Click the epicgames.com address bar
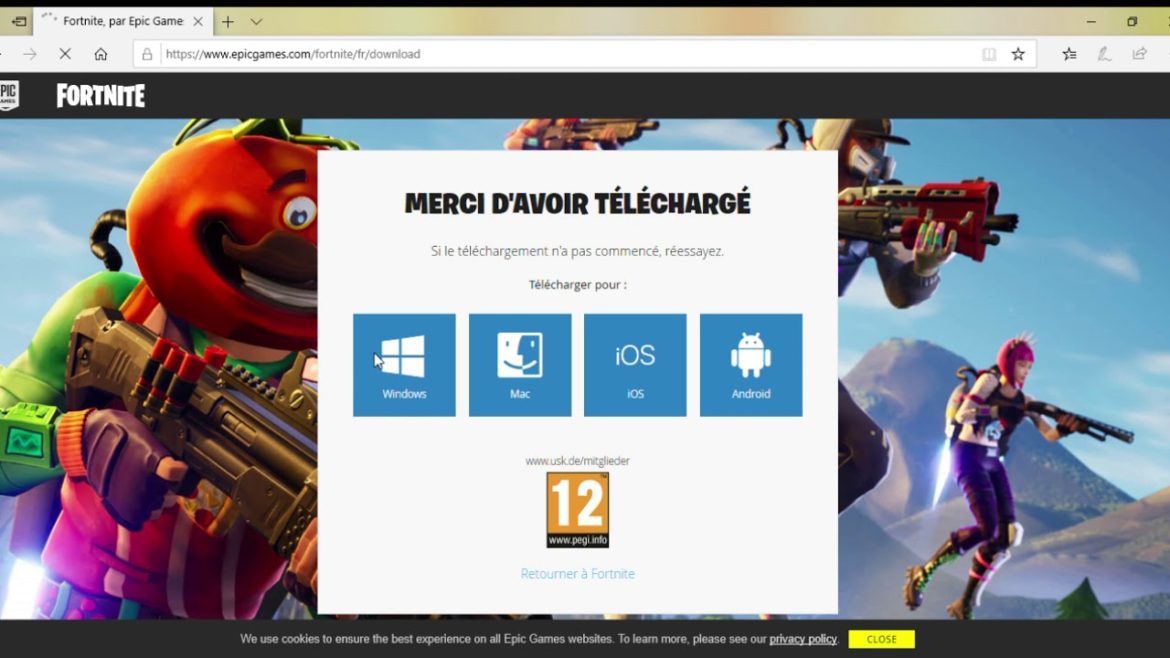The width and height of the screenshot is (1170, 658). pyautogui.click(x=560, y=54)
